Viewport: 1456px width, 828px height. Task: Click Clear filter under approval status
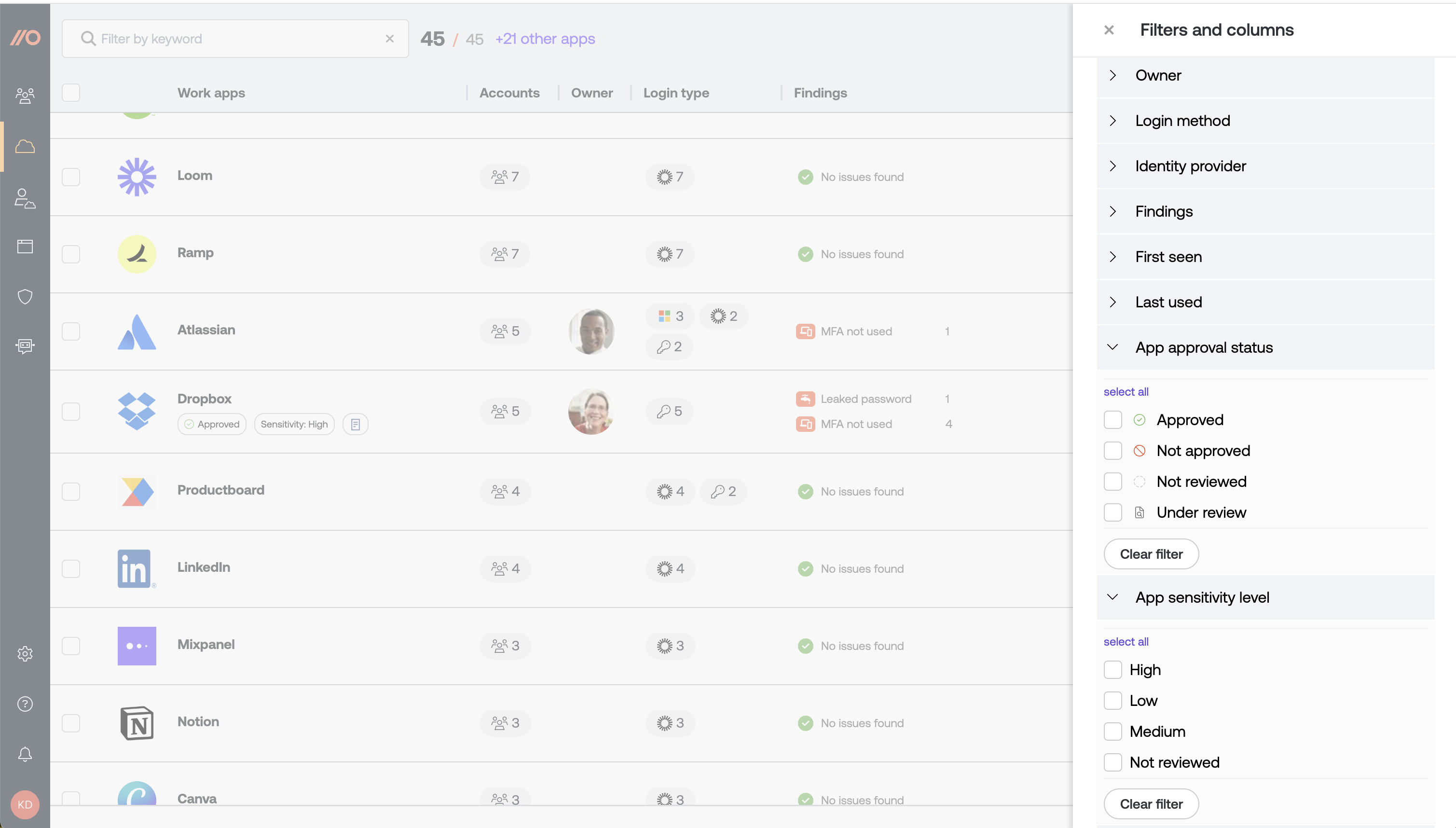1151,553
